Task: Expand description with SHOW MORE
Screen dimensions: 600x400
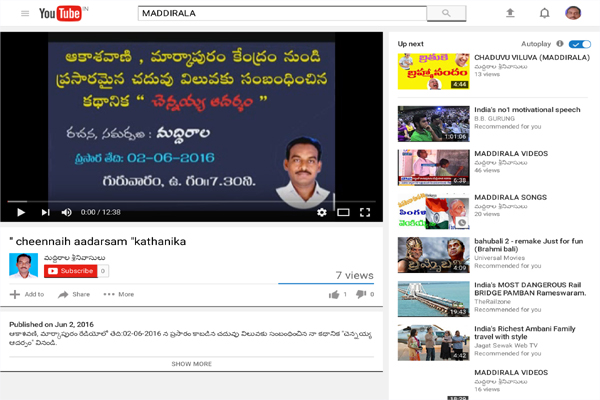Action: [191, 364]
